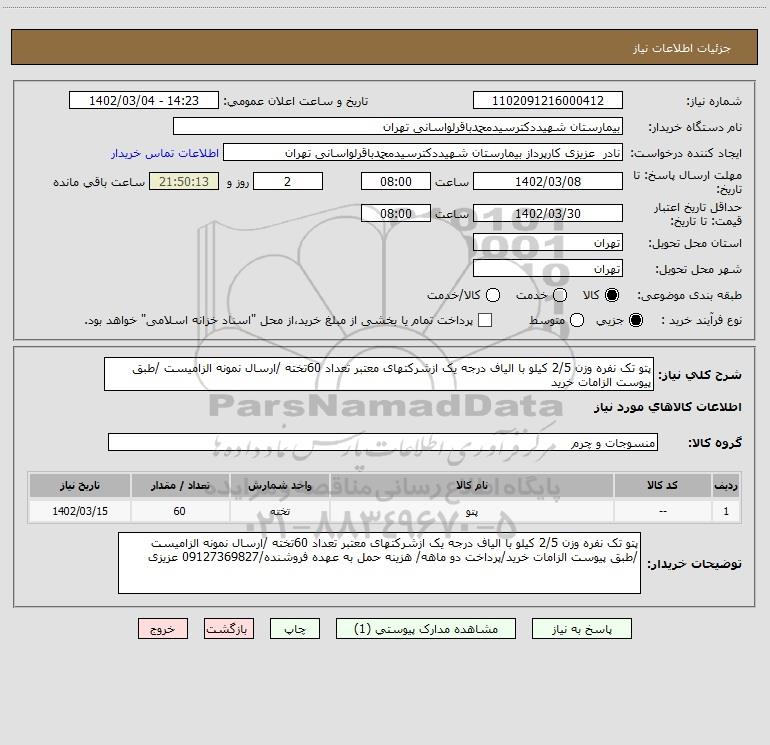
Task: Click the تاریخ نیاز column header
Action: (x=80, y=486)
